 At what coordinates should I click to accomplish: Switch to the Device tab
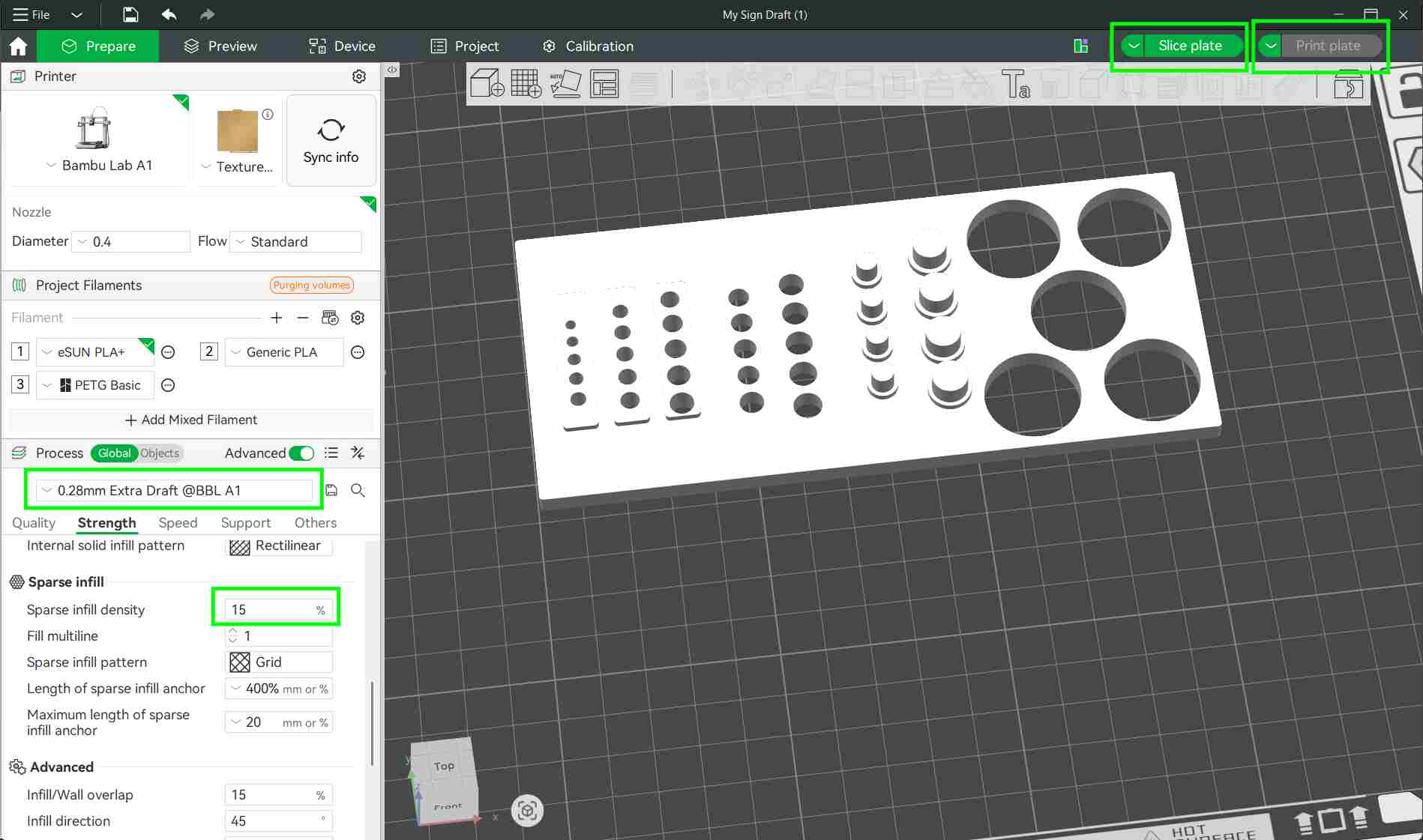pyautogui.click(x=342, y=46)
